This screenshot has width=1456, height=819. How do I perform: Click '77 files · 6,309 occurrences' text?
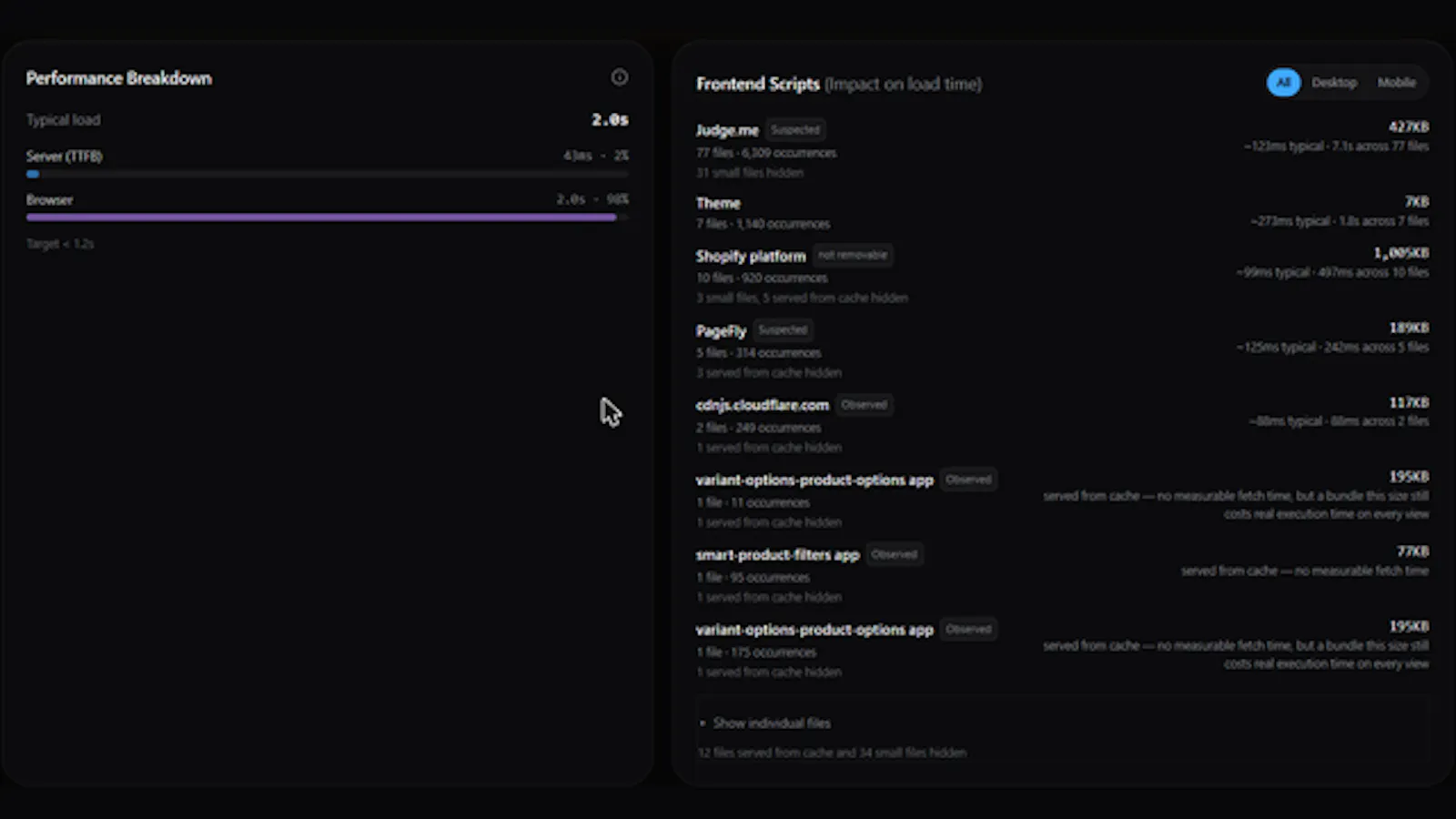click(x=766, y=153)
